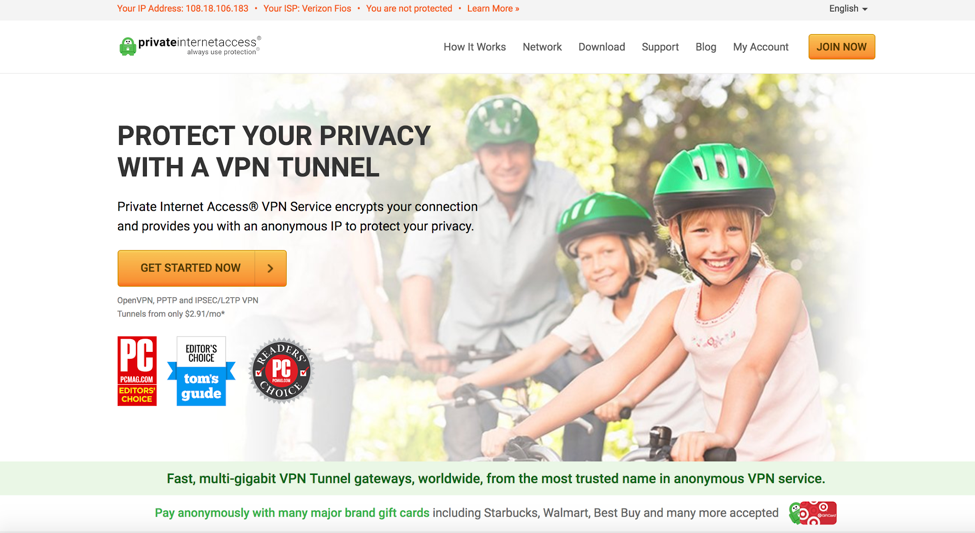Click 'Pay anonymously with many major brand gift cards'

point(292,513)
